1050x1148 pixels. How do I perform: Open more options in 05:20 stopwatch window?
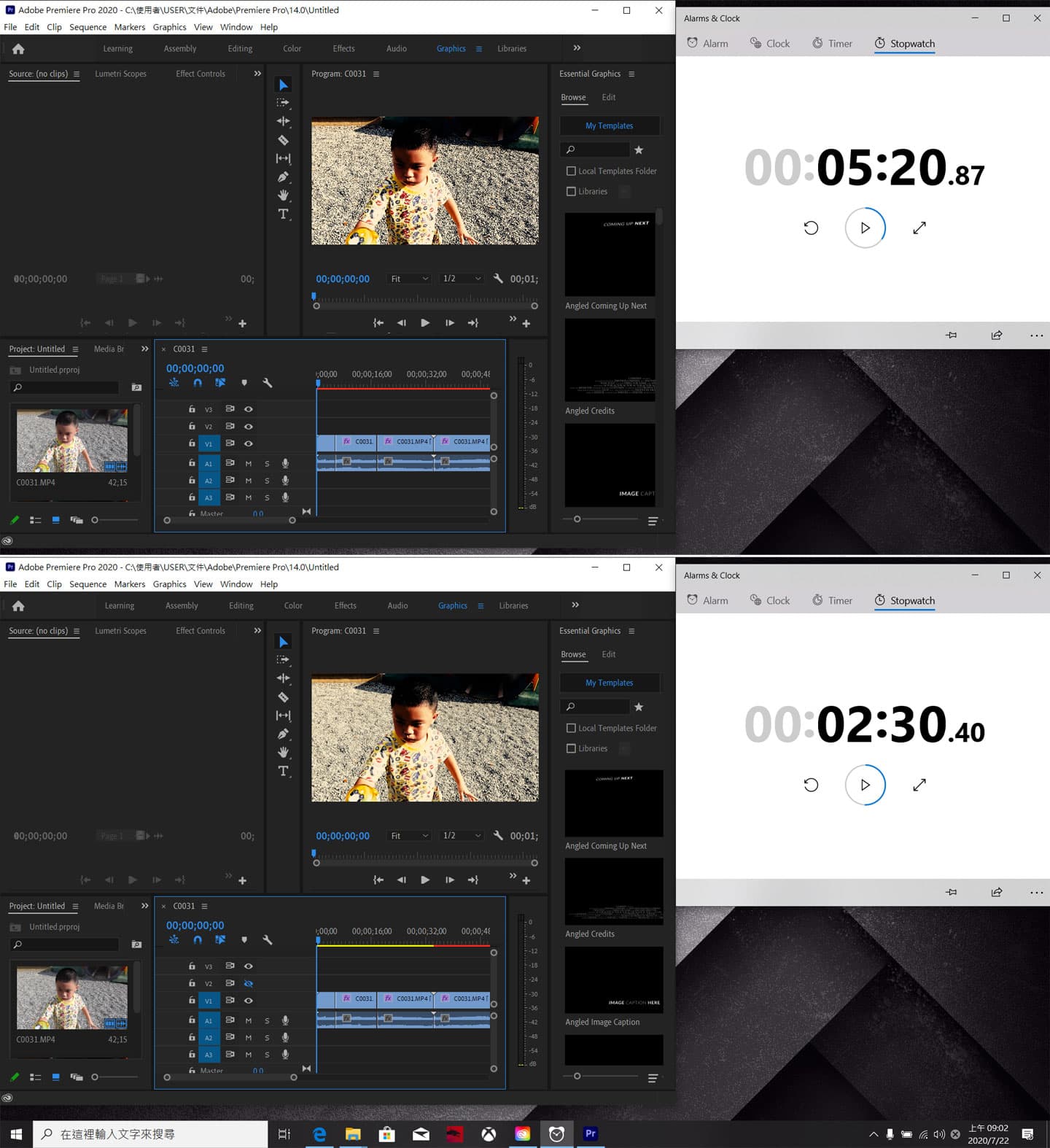pos(1036,336)
